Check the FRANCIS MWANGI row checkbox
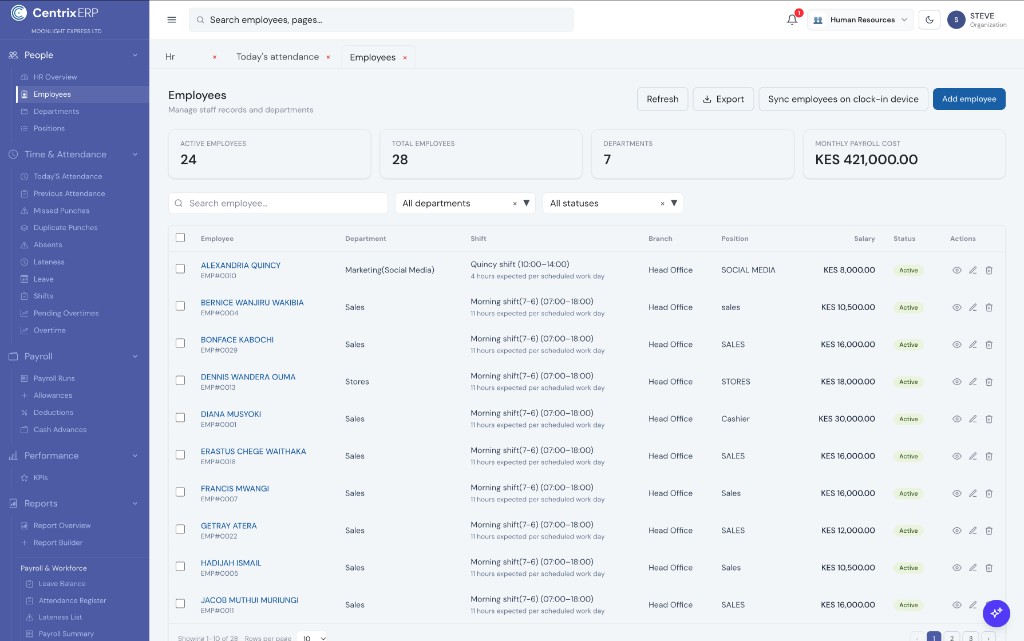Viewport: 1024px width, 641px height. (180, 492)
